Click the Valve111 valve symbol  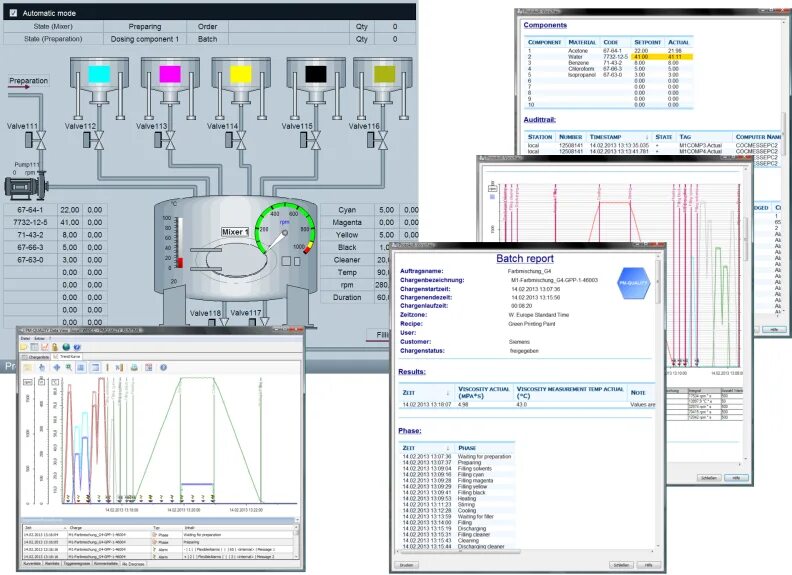point(36,139)
